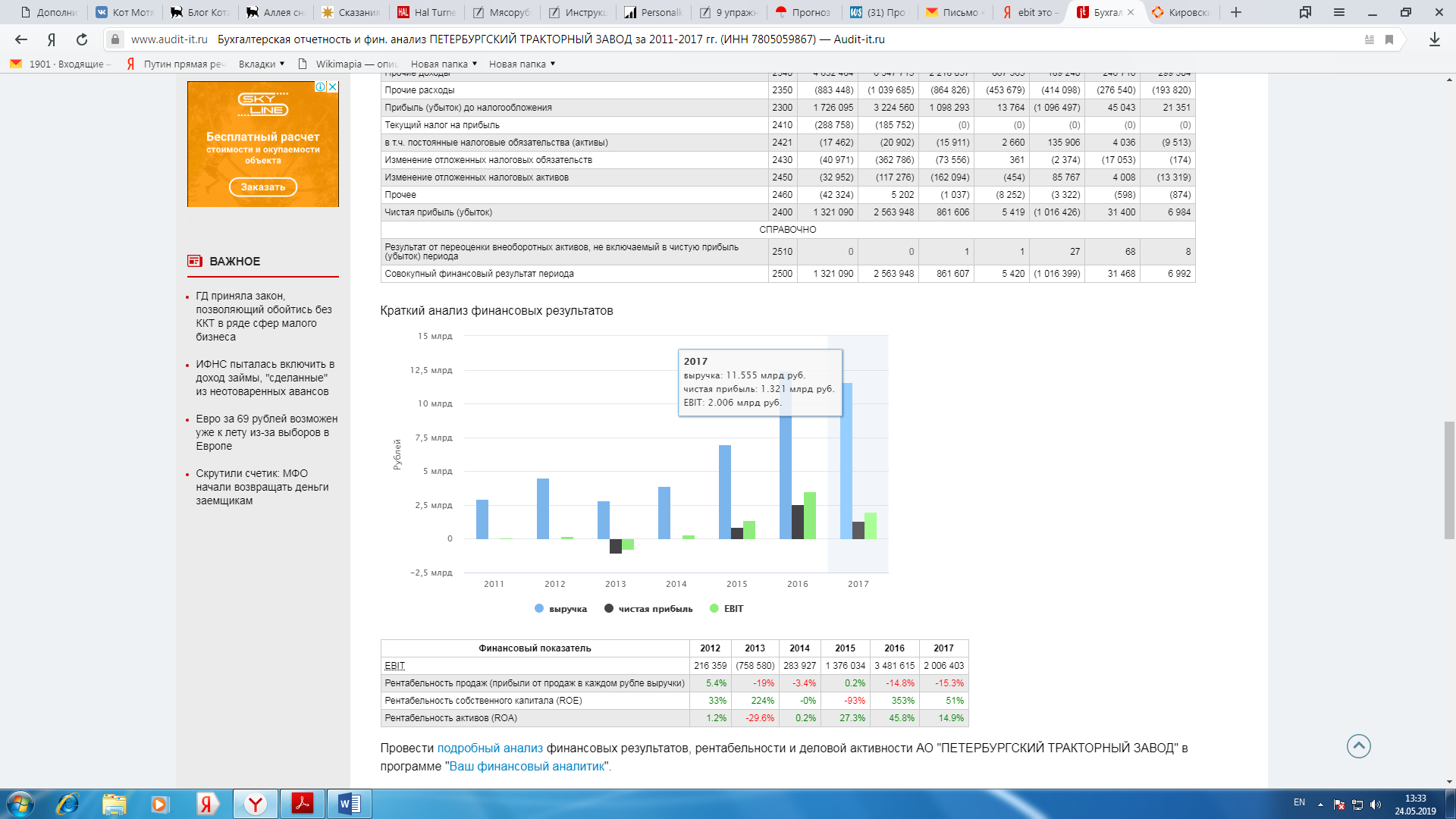This screenshot has width=1456, height=819.
Task: Open news Скрутили счетик МФО
Action: [262, 487]
